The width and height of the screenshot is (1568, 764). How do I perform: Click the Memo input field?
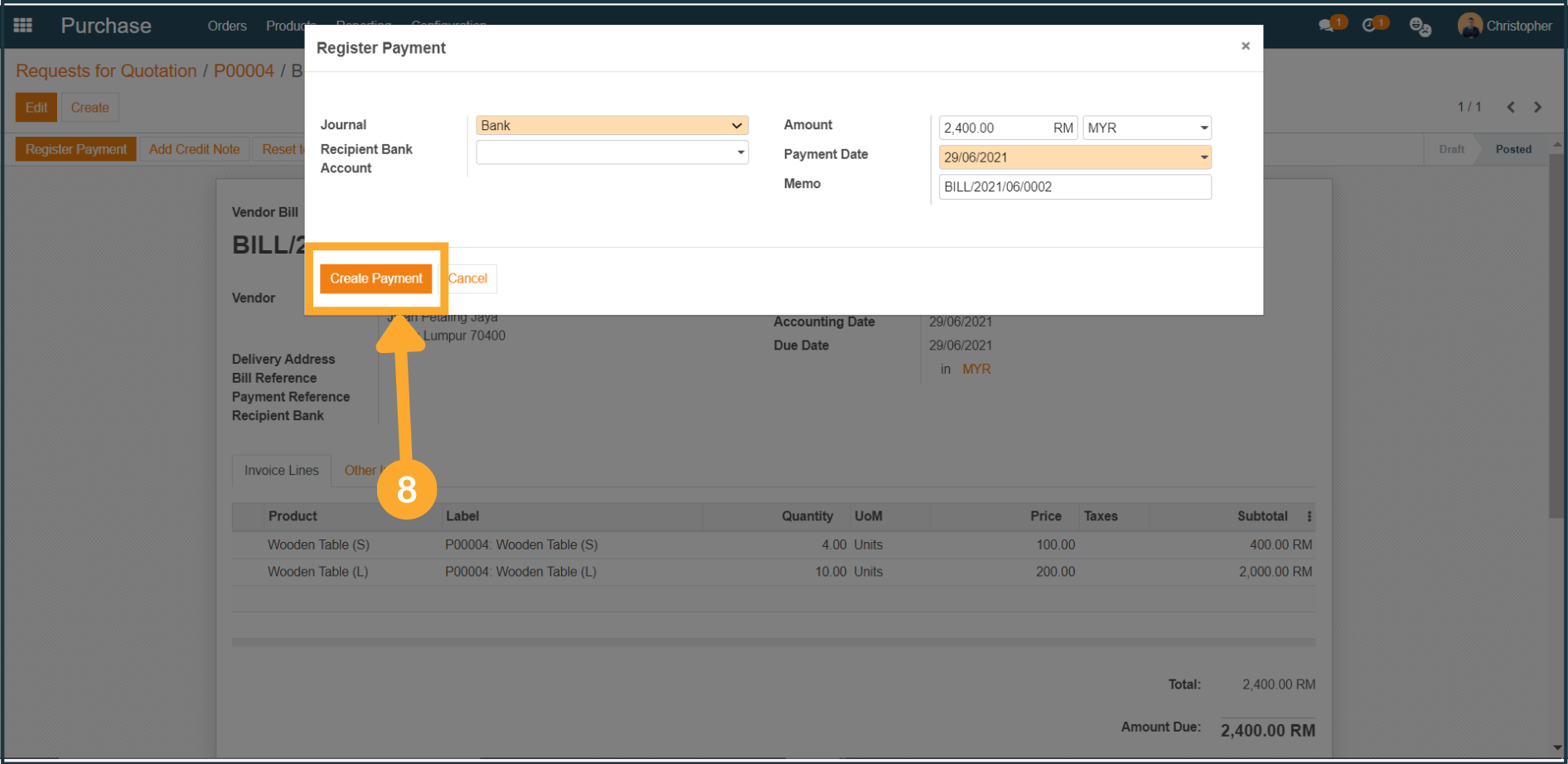[x=1074, y=187]
